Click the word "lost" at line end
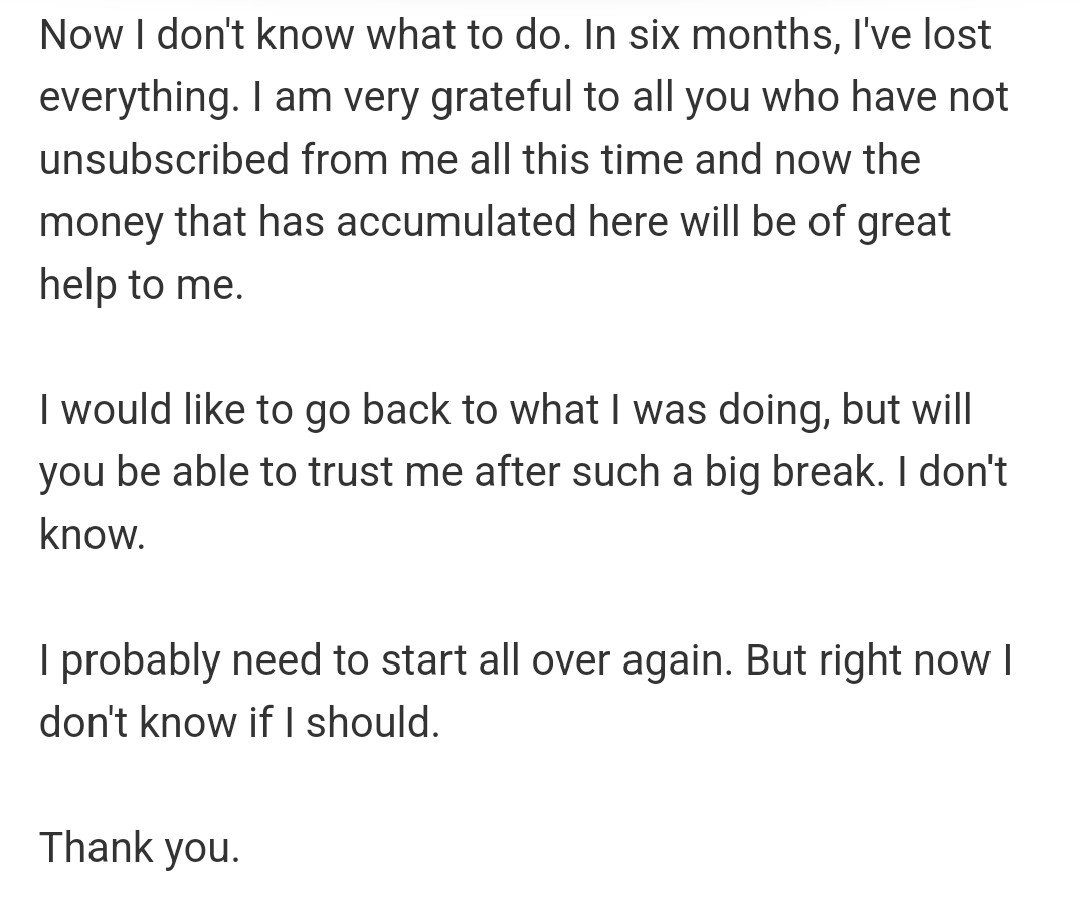The width and height of the screenshot is (1080, 915). 957,34
